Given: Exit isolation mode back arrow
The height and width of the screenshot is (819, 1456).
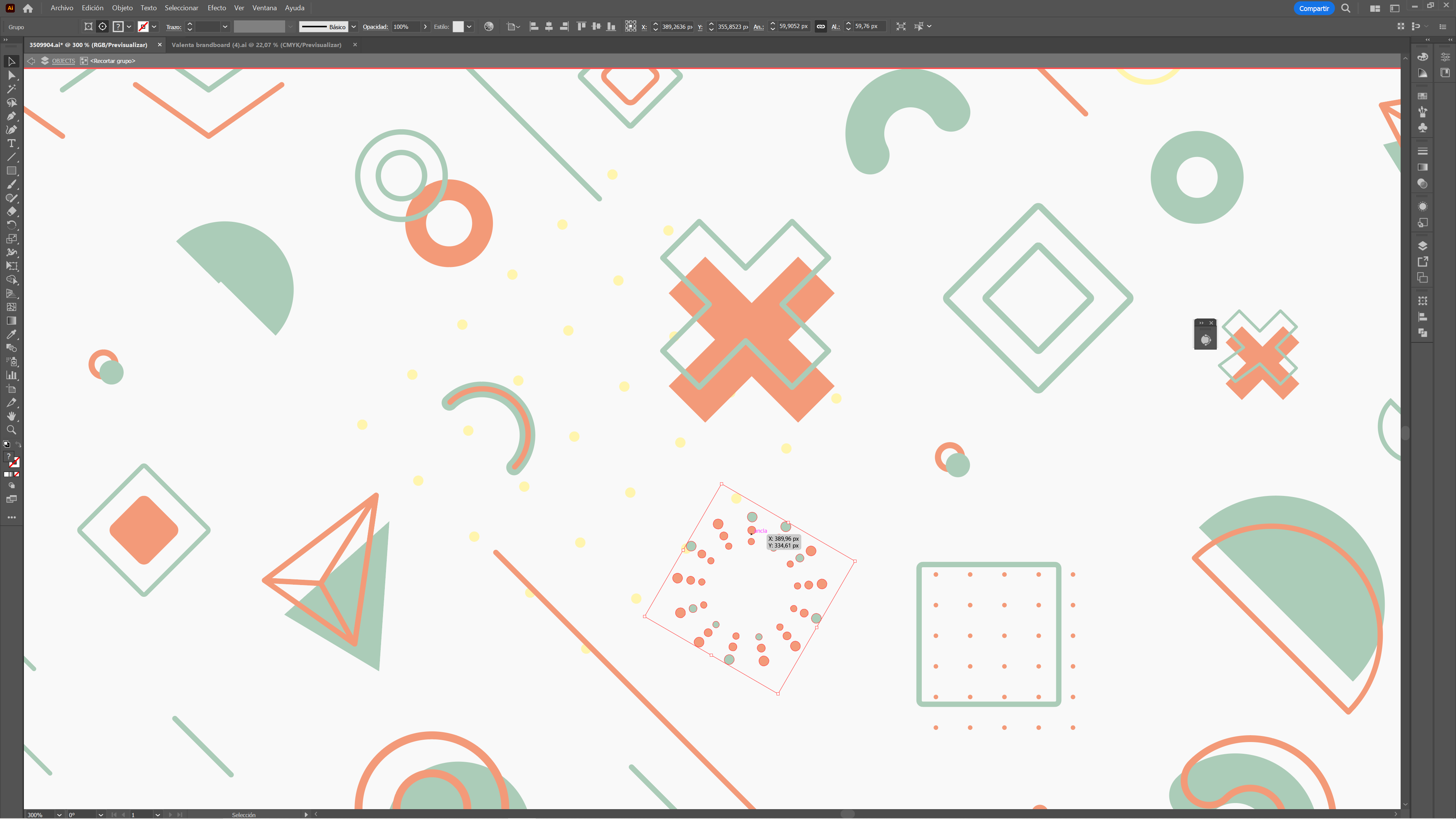Looking at the screenshot, I should 31,61.
